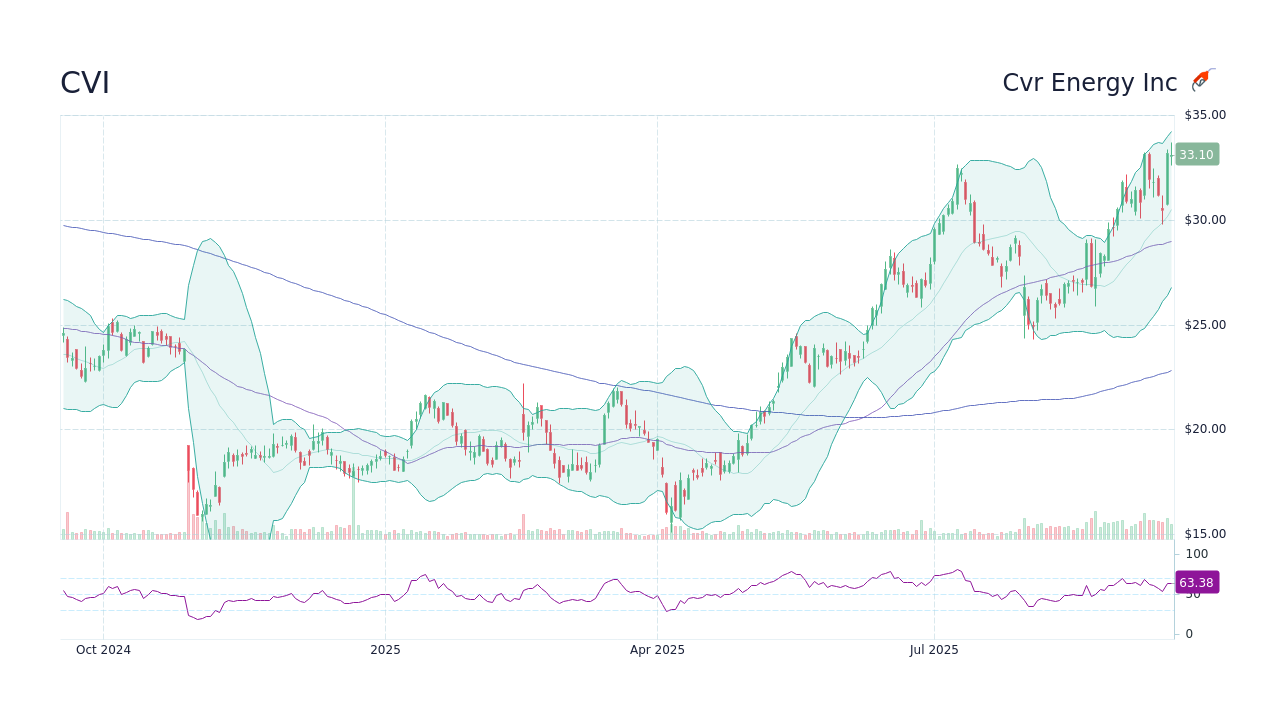
Task: Select the Jul 2025 date marker
Action: tap(935, 649)
